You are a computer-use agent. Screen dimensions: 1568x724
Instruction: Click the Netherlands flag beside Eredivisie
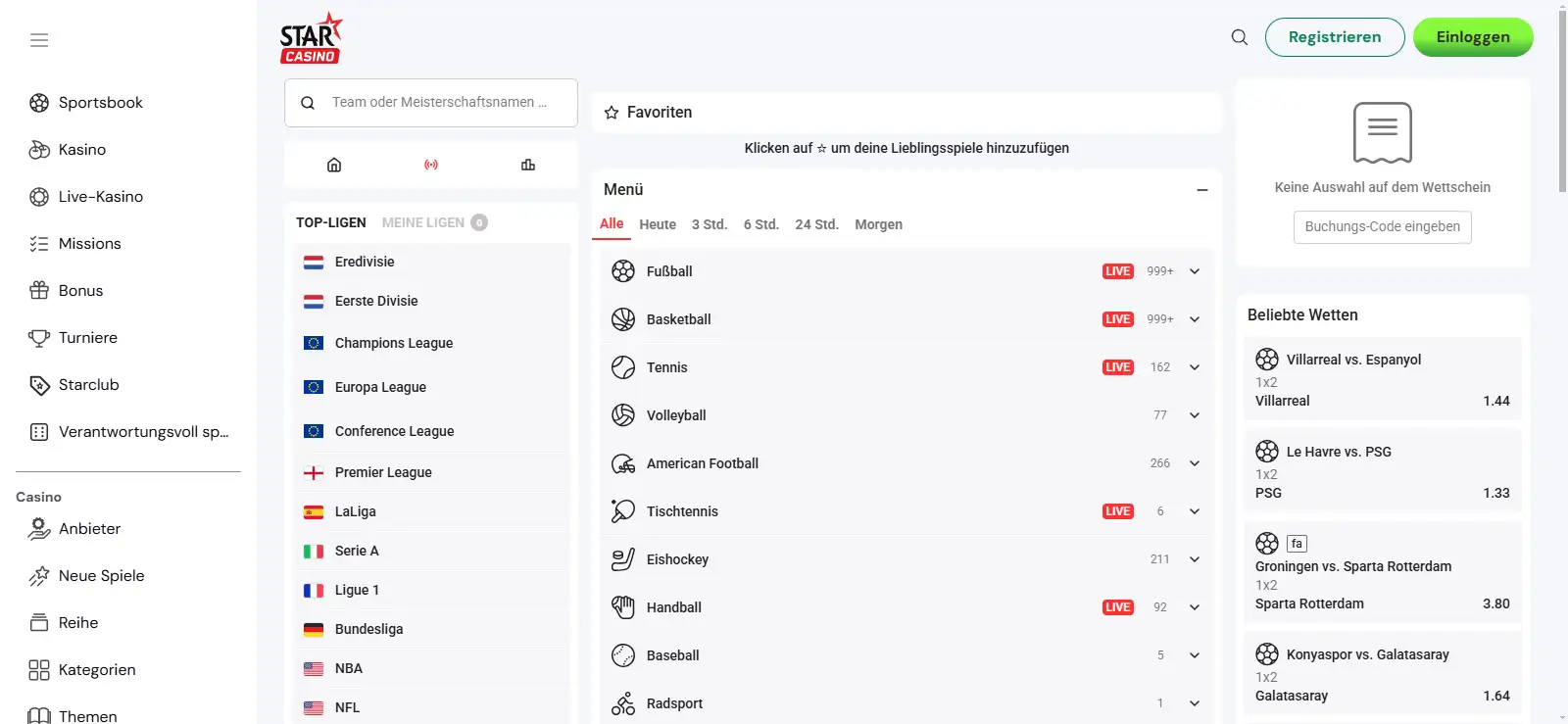(x=314, y=263)
